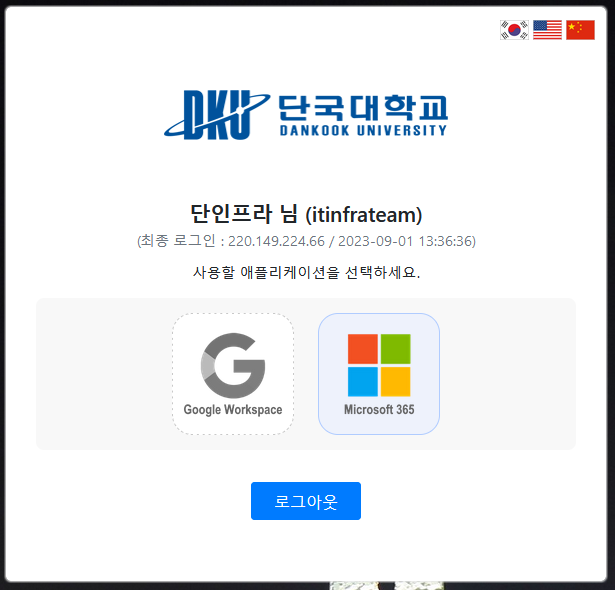Select the user name text 단인프라 님 (itinfrateam)

(x=306, y=215)
